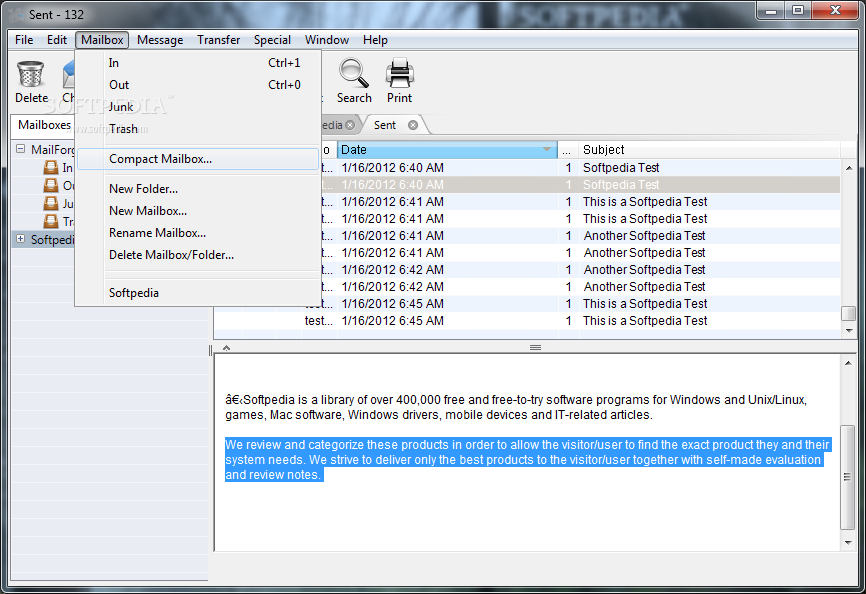The width and height of the screenshot is (866, 594).
Task: Click the horizontal pane splitter grip
Action: [x=535, y=348]
